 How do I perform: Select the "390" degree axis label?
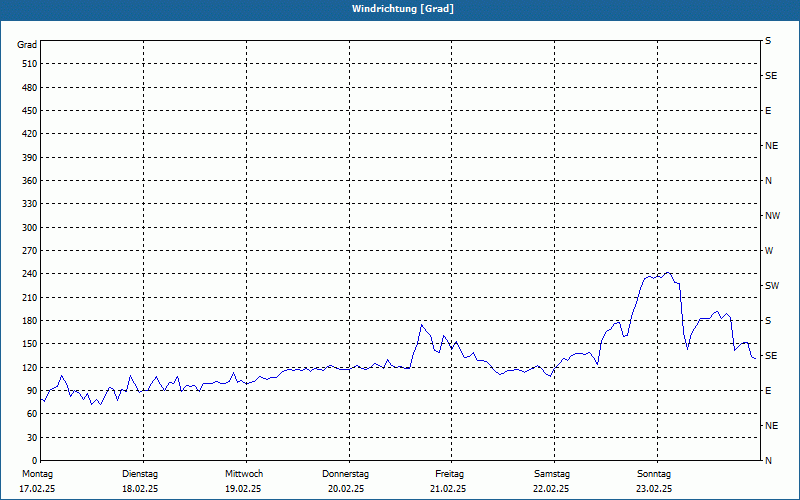point(30,158)
